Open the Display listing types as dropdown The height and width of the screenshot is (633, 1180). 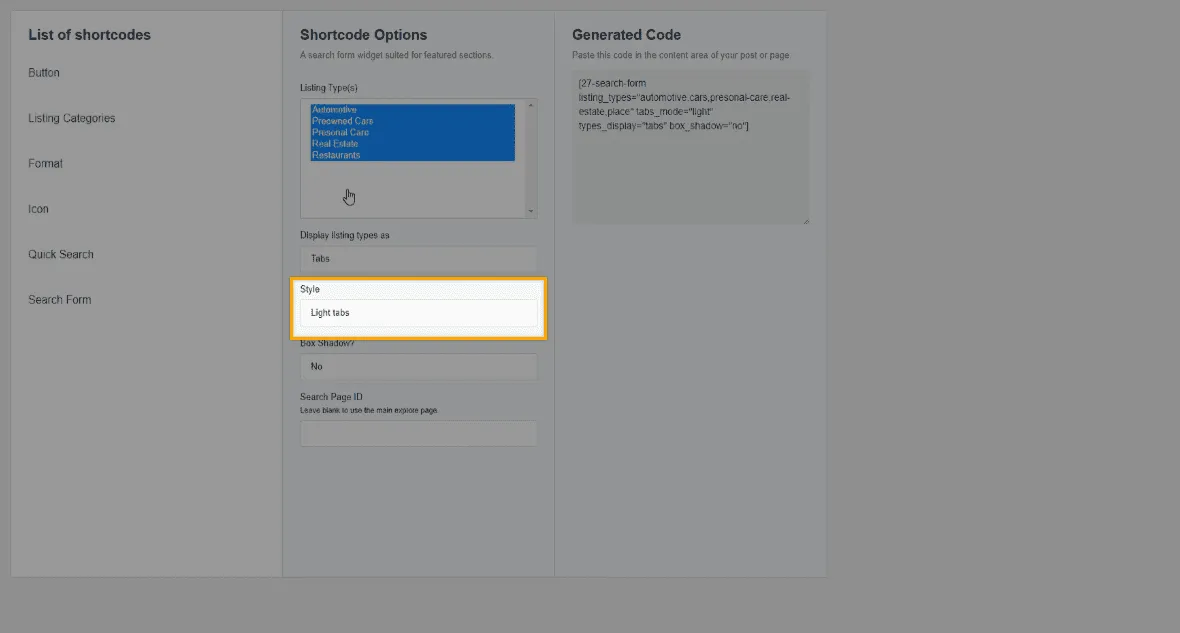click(418, 258)
